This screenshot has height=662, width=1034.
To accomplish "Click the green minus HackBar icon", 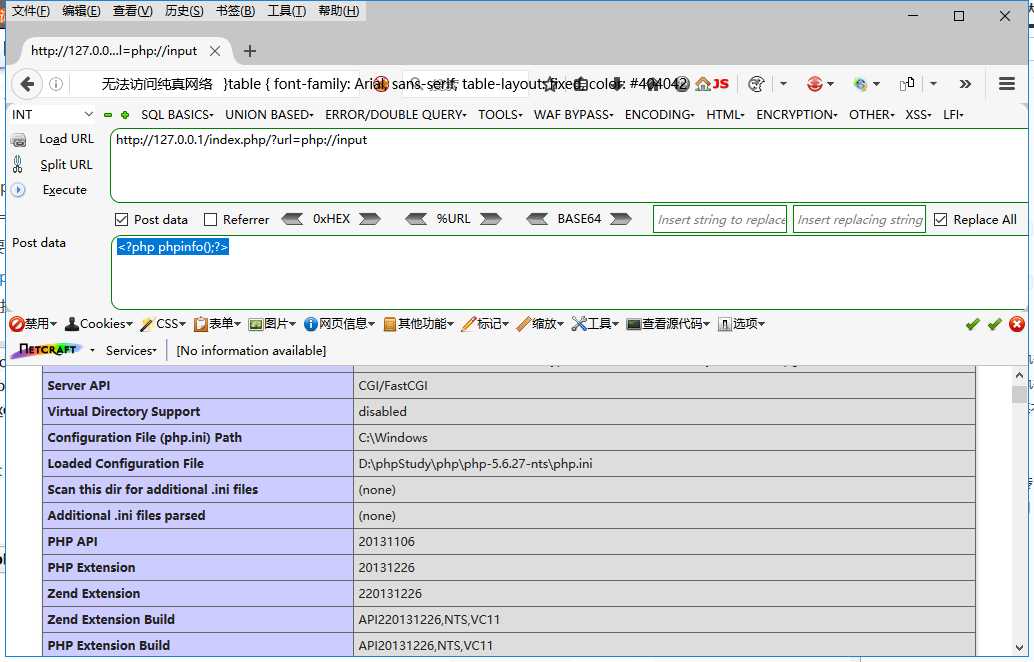I will (x=108, y=115).
